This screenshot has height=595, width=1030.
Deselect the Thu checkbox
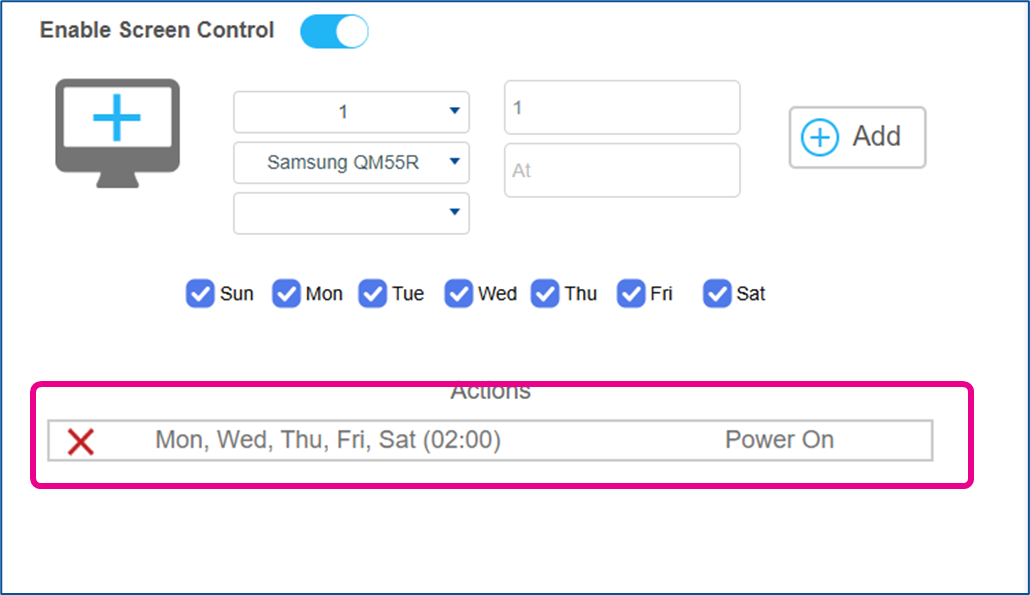click(545, 294)
